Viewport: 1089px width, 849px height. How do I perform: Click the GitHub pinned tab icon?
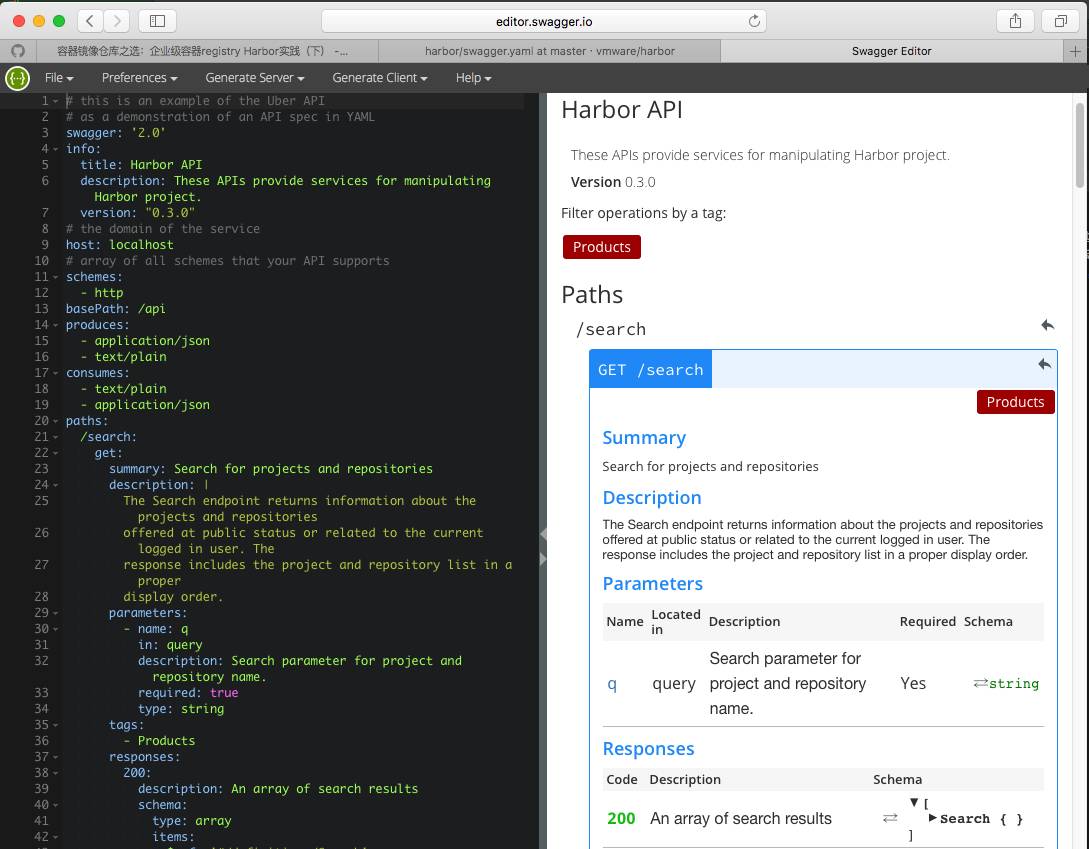[x=17, y=51]
